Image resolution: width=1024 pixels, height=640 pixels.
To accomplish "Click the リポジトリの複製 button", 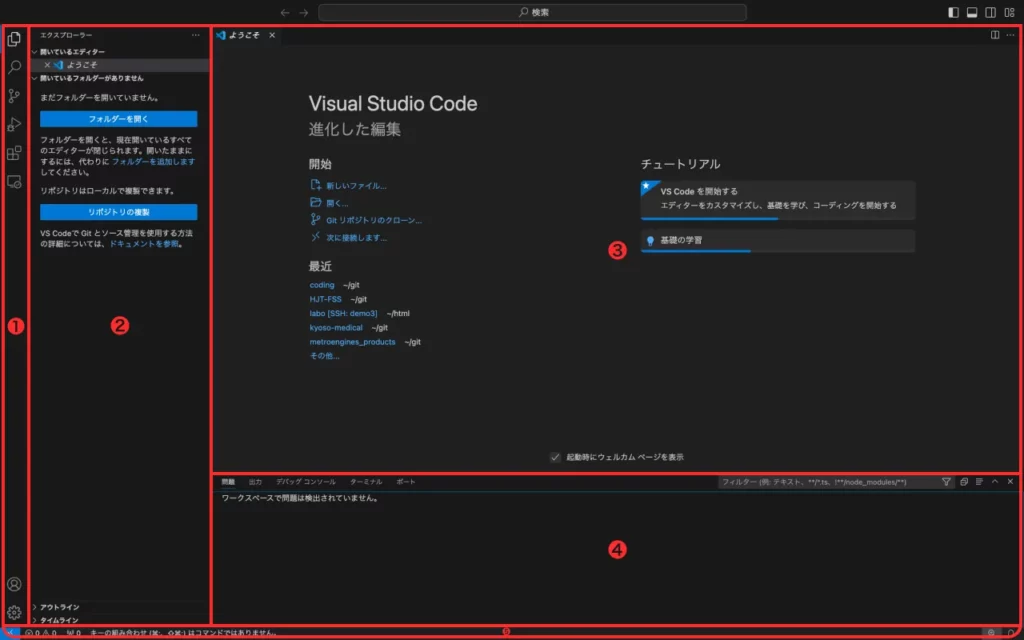I will pyautogui.click(x=118, y=212).
